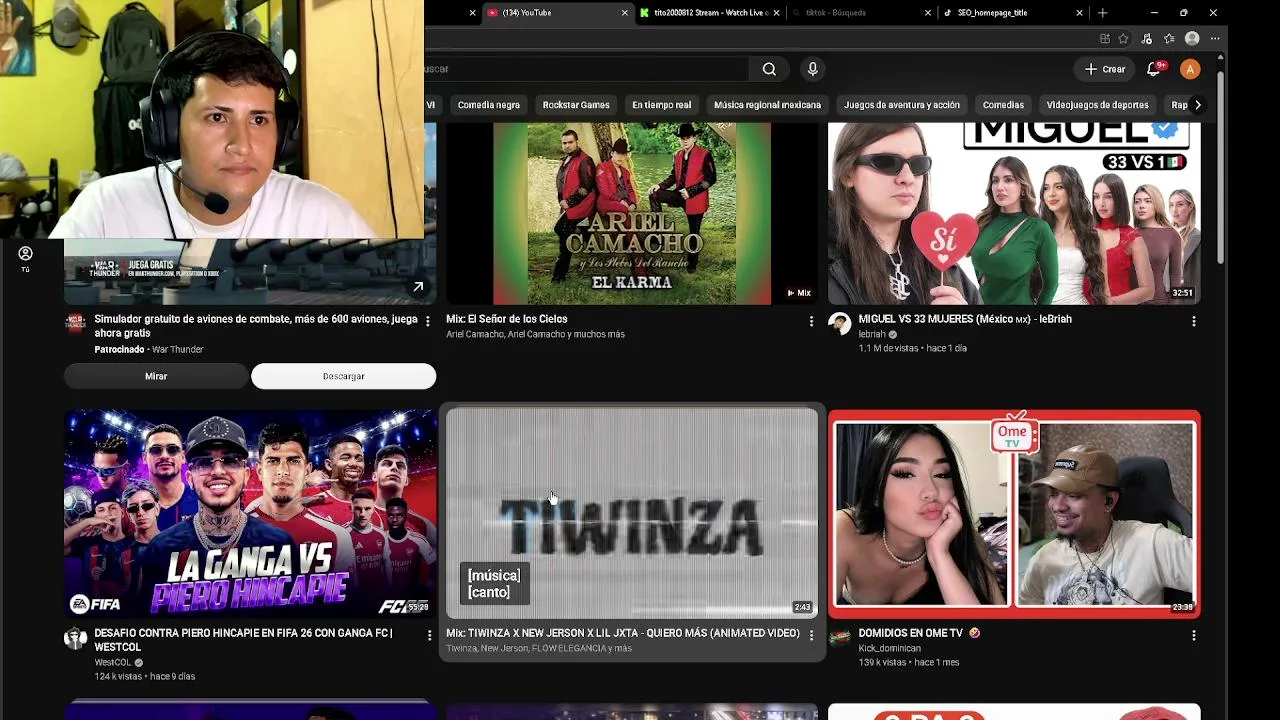Filter by 'Comedias' chip
This screenshot has width=1280, height=720.
tap(1003, 105)
